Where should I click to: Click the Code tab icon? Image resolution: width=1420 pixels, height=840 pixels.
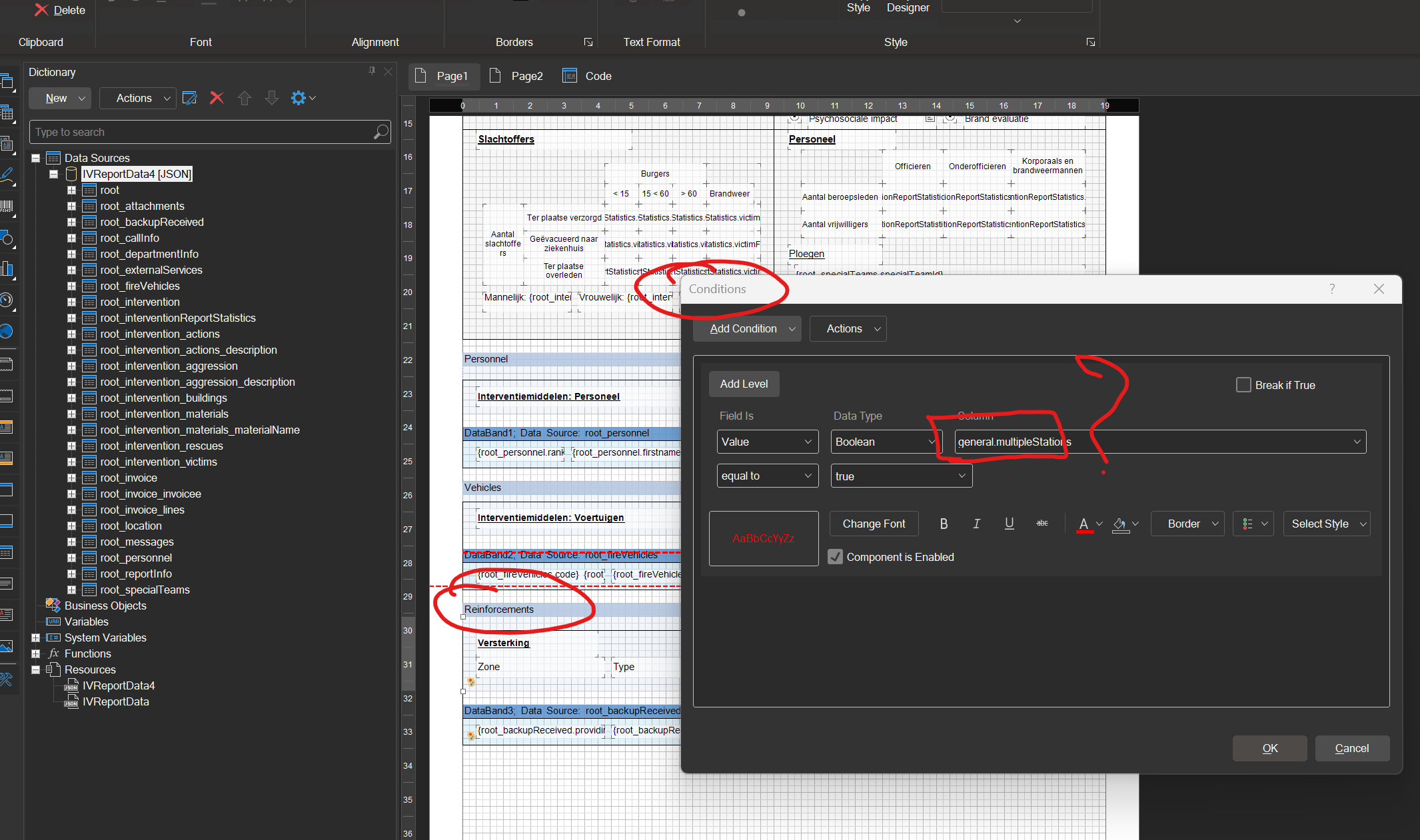tap(570, 75)
